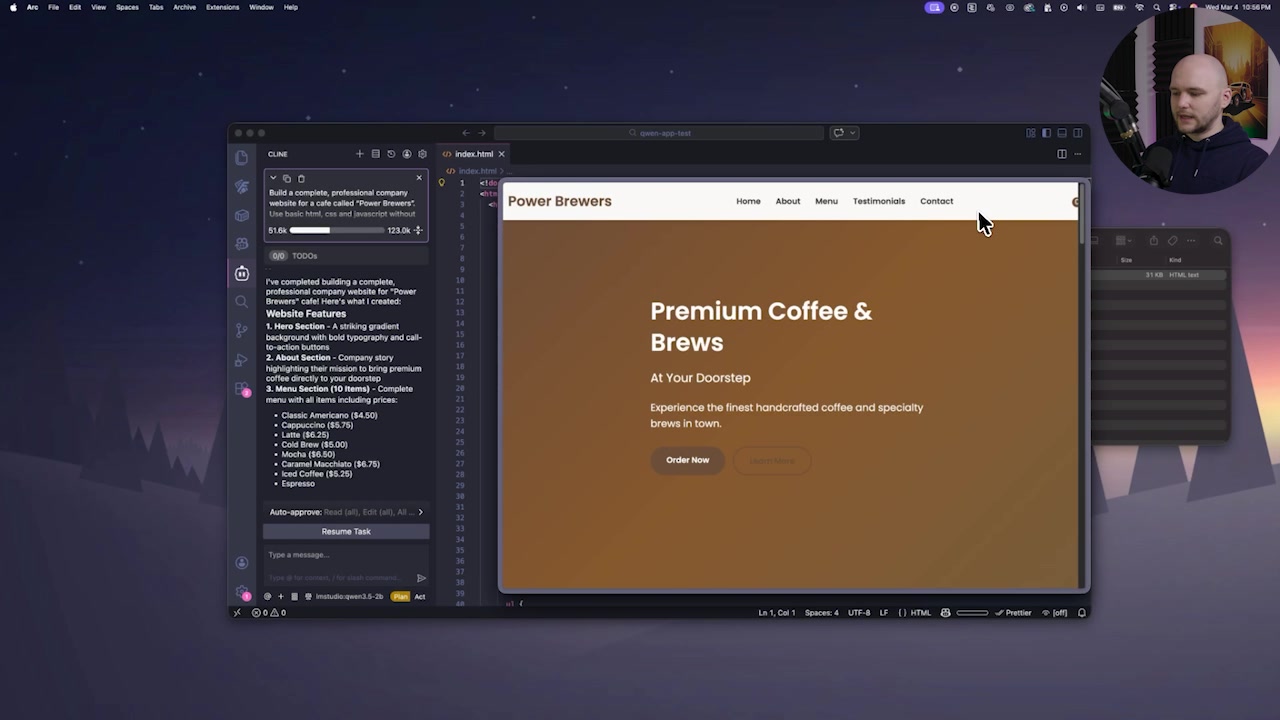The image size is (1280, 720).
Task: Open the Search view in the activity bar
Action: click(x=242, y=302)
